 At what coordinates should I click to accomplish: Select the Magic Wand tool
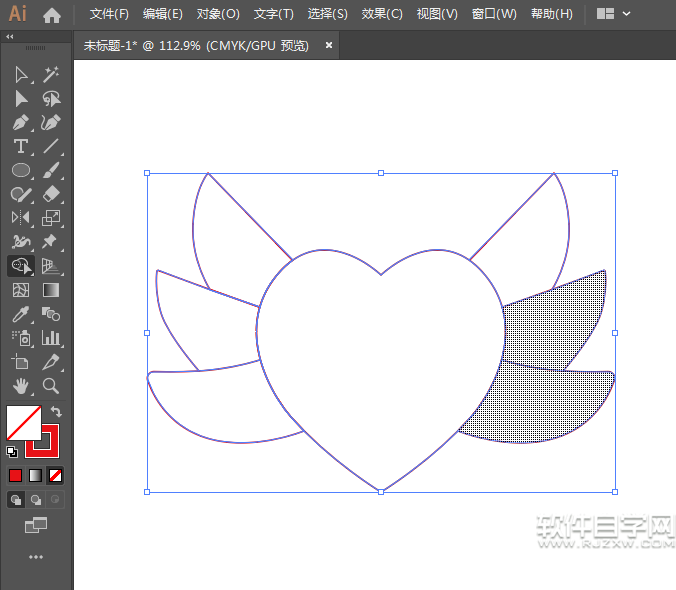(x=51, y=74)
